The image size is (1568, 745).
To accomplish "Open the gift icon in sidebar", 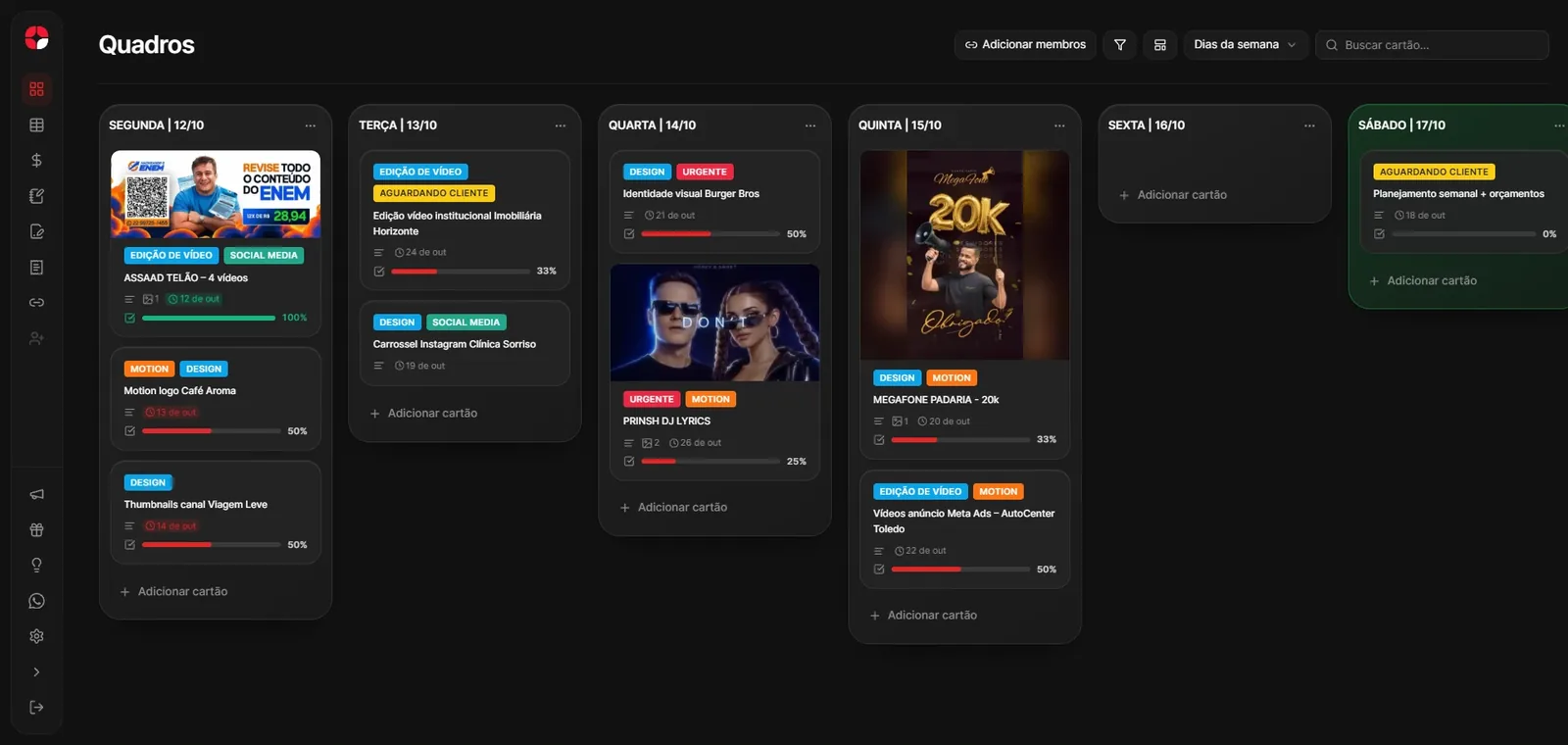I will (x=36, y=529).
